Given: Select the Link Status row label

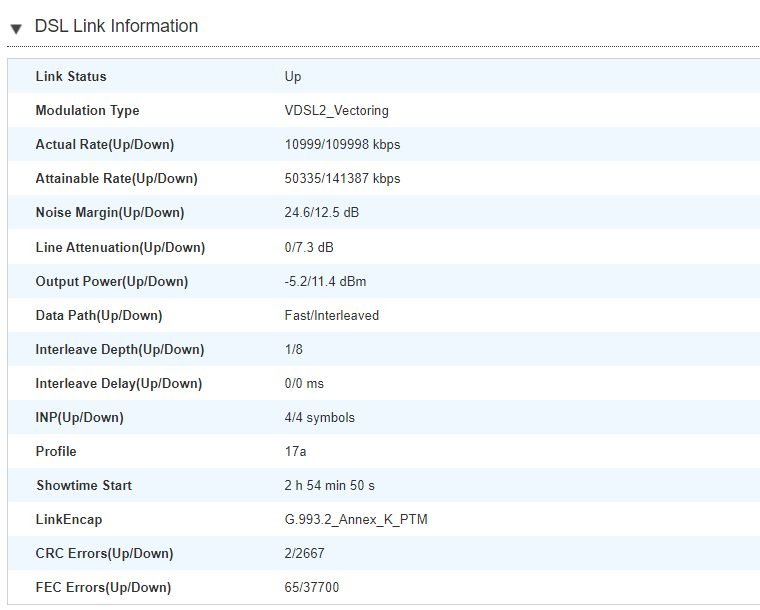Looking at the screenshot, I should point(71,77).
